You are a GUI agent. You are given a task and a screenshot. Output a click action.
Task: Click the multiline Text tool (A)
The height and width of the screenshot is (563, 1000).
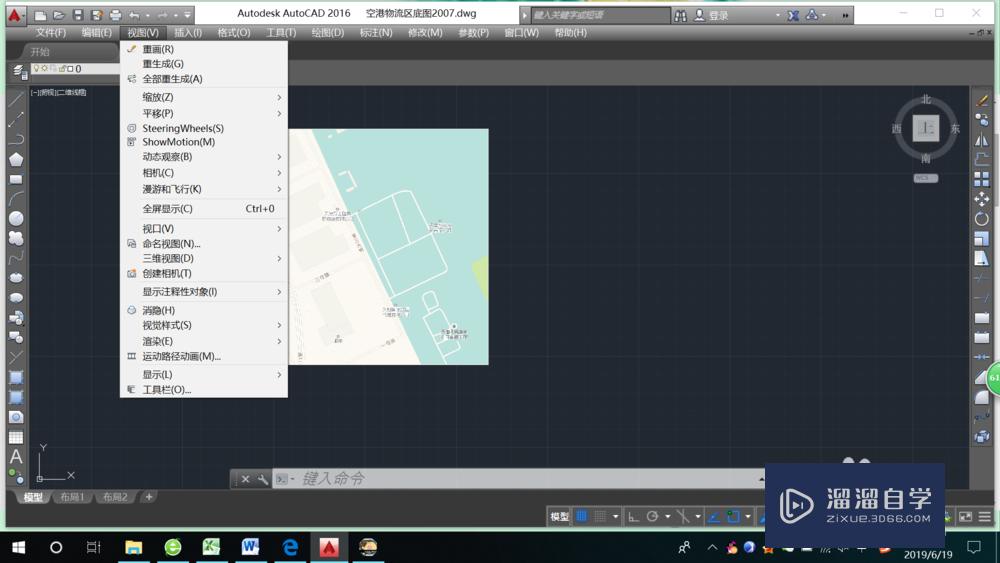pyautogui.click(x=16, y=457)
